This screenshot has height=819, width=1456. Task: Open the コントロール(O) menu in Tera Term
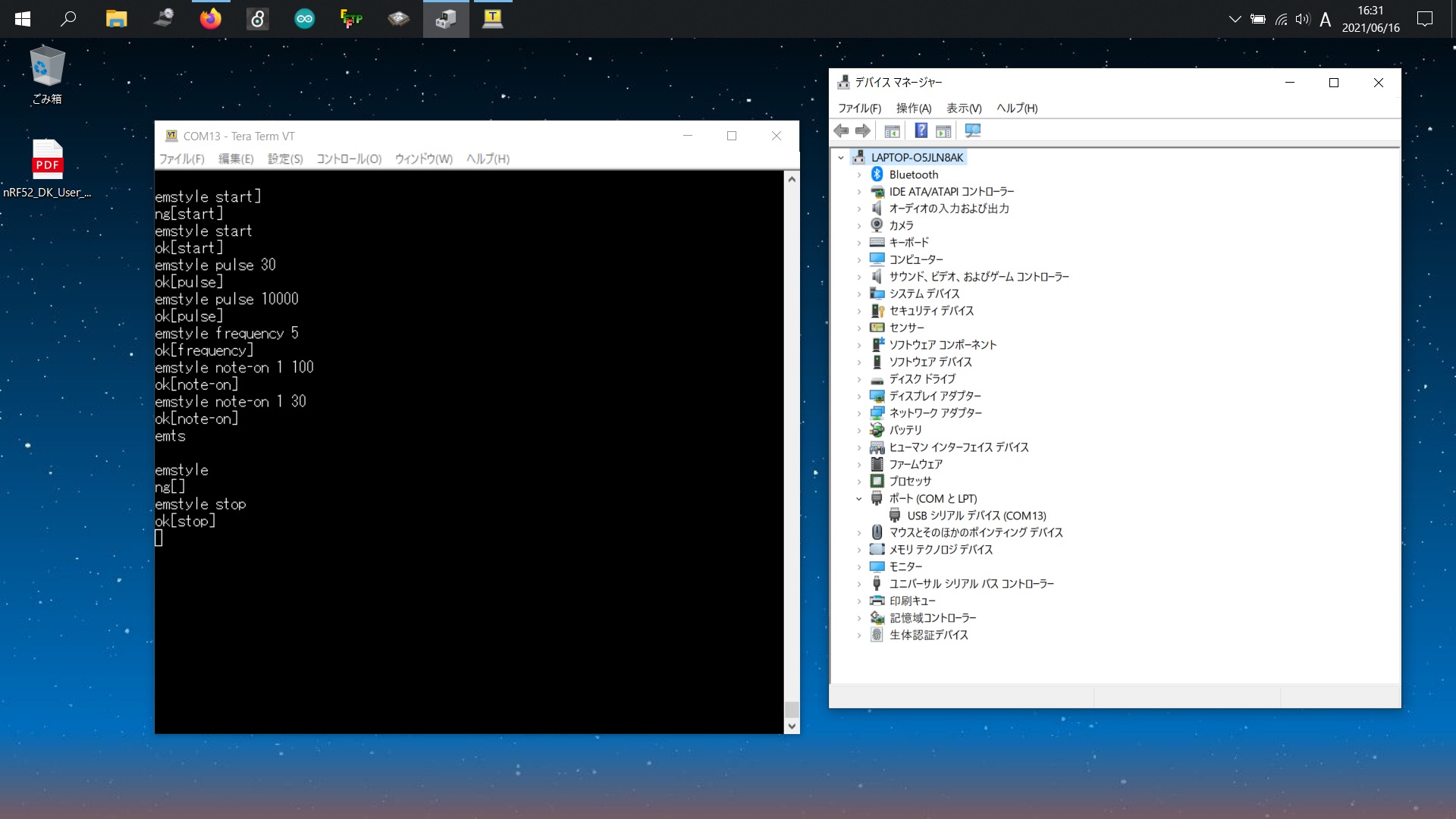[x=349, y=159]
